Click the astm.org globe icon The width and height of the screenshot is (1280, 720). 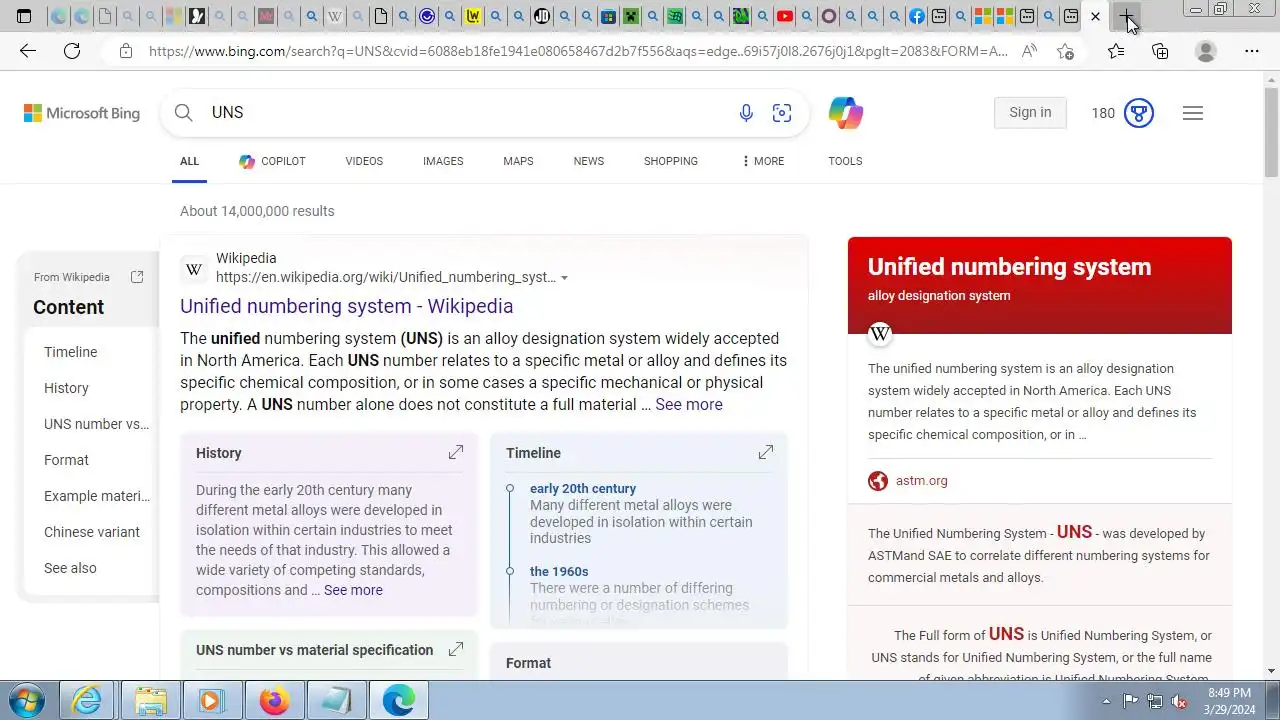(878, 481)
